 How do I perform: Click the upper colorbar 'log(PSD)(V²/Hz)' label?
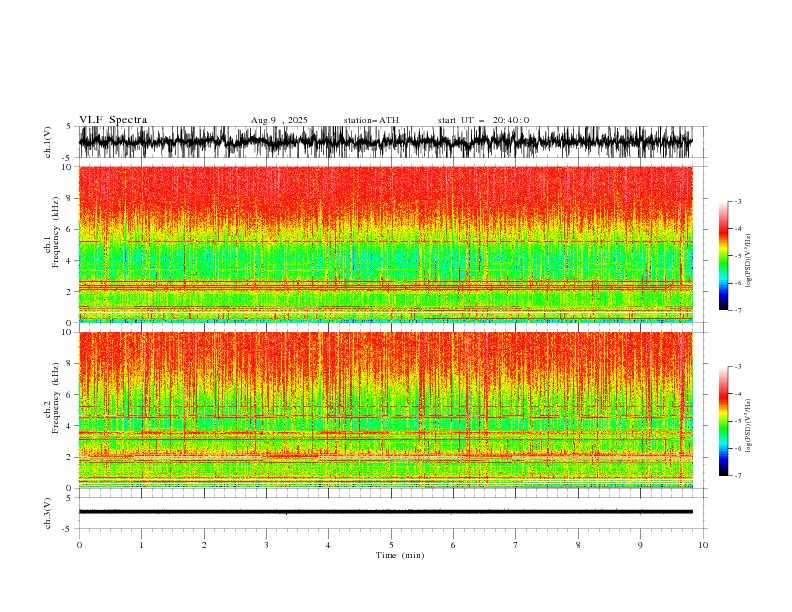[749, 261]
